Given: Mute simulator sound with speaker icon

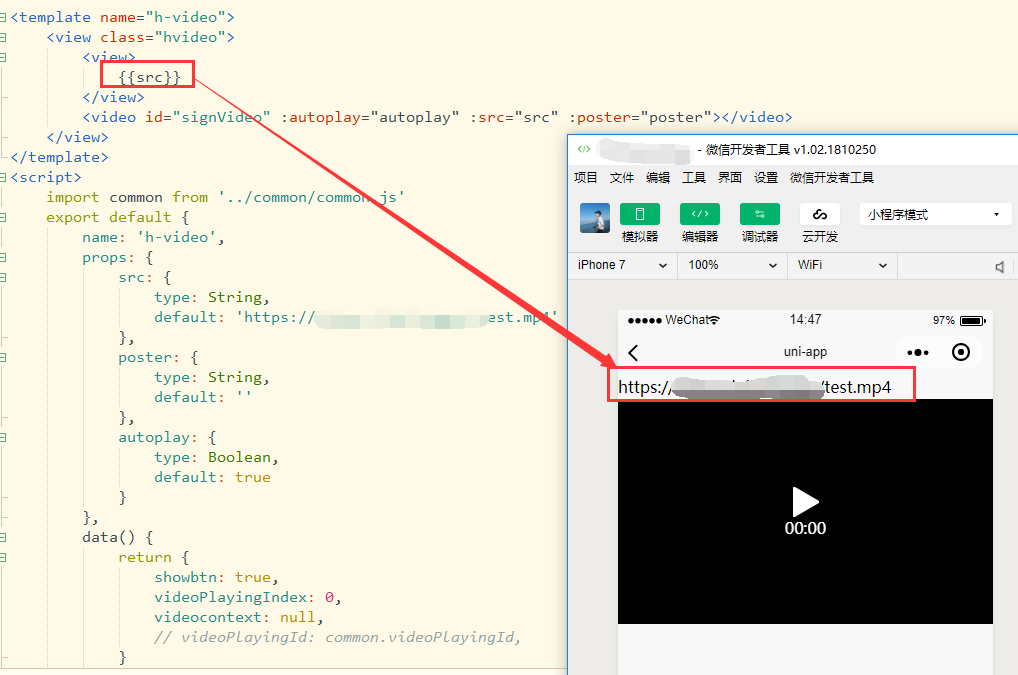Looking at the screenshot, I should (x=999, y=266).
